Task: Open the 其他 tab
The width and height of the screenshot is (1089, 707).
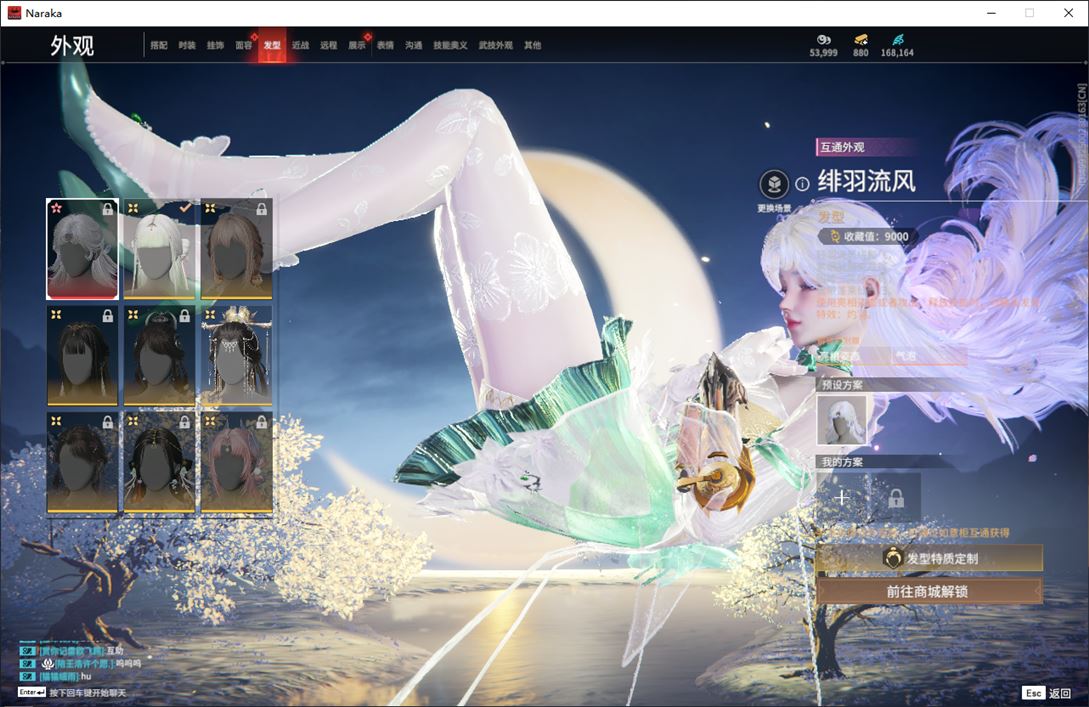Action: (533, 45)
